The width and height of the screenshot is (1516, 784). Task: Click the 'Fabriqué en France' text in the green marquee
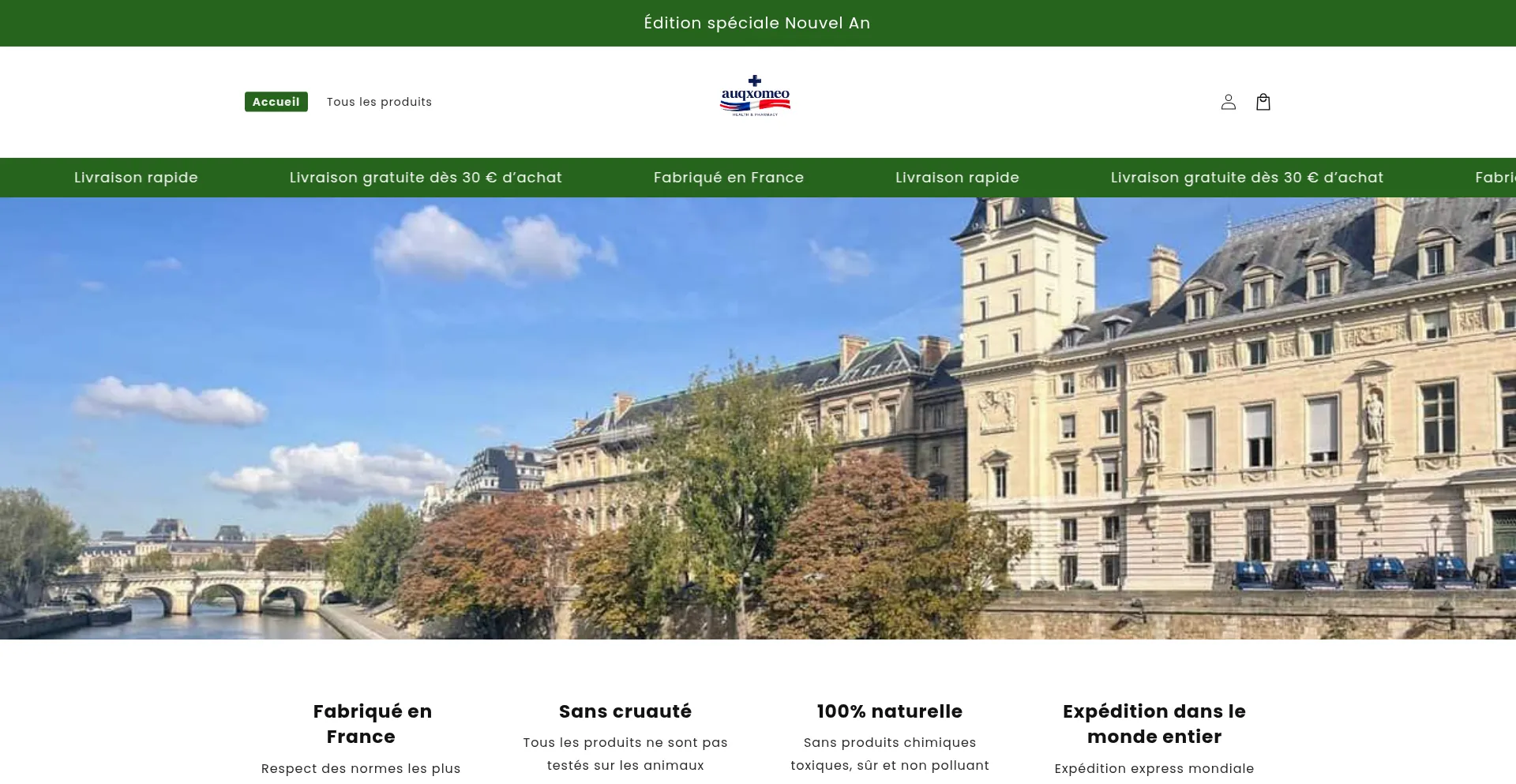(729, 178)
